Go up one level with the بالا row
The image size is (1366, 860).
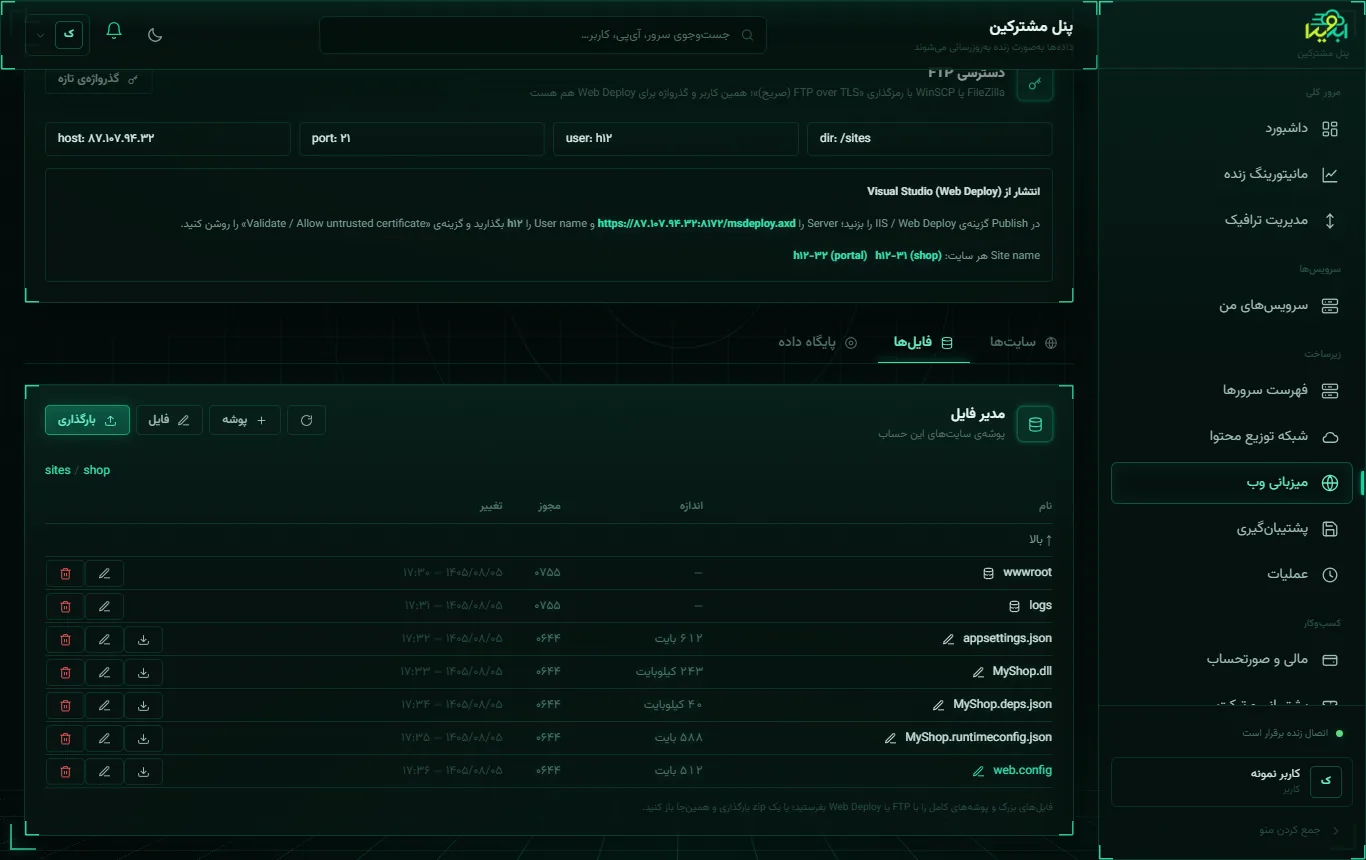tap(549, 540)
